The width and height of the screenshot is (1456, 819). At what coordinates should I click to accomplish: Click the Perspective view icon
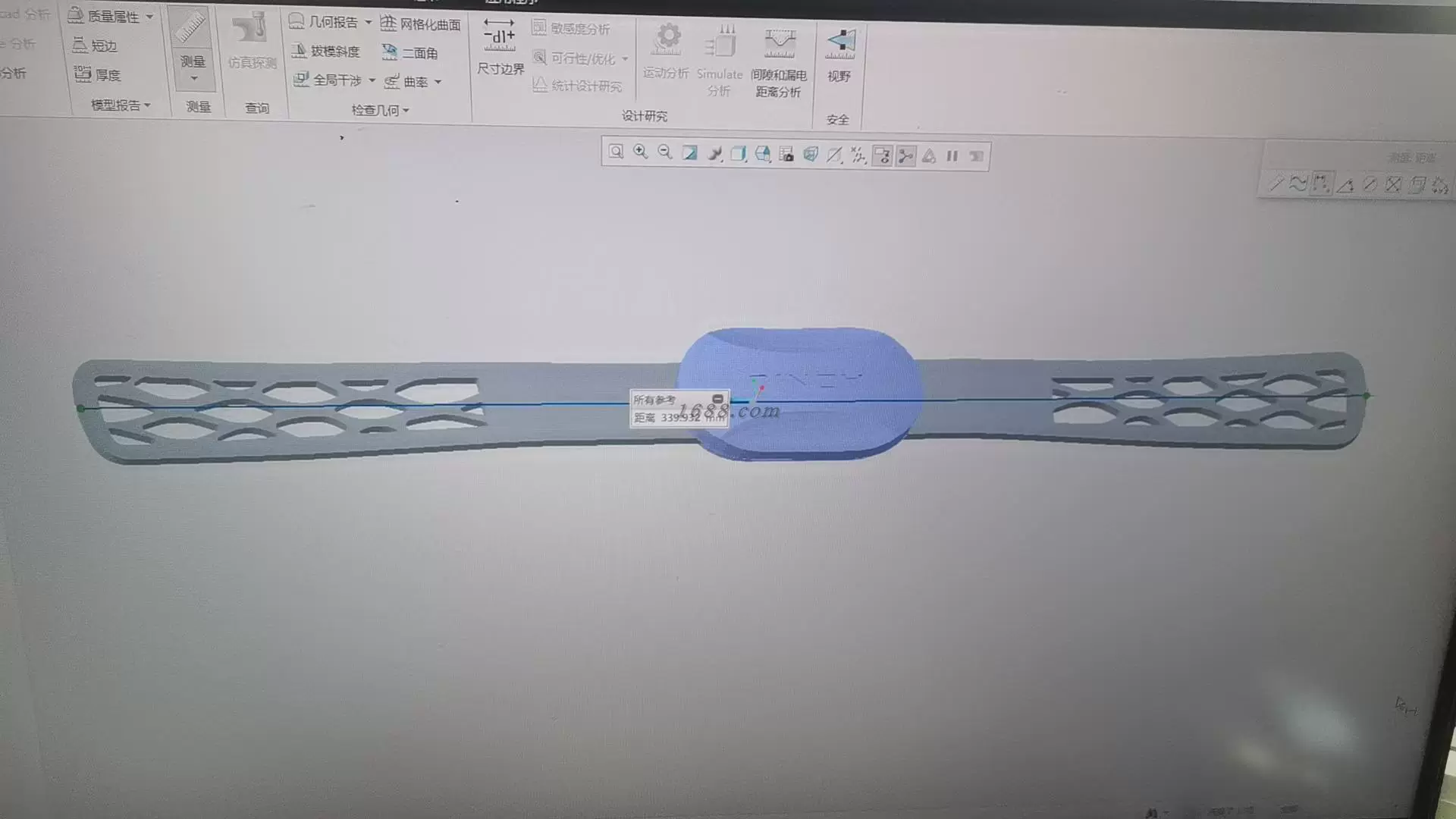(811, 155)
